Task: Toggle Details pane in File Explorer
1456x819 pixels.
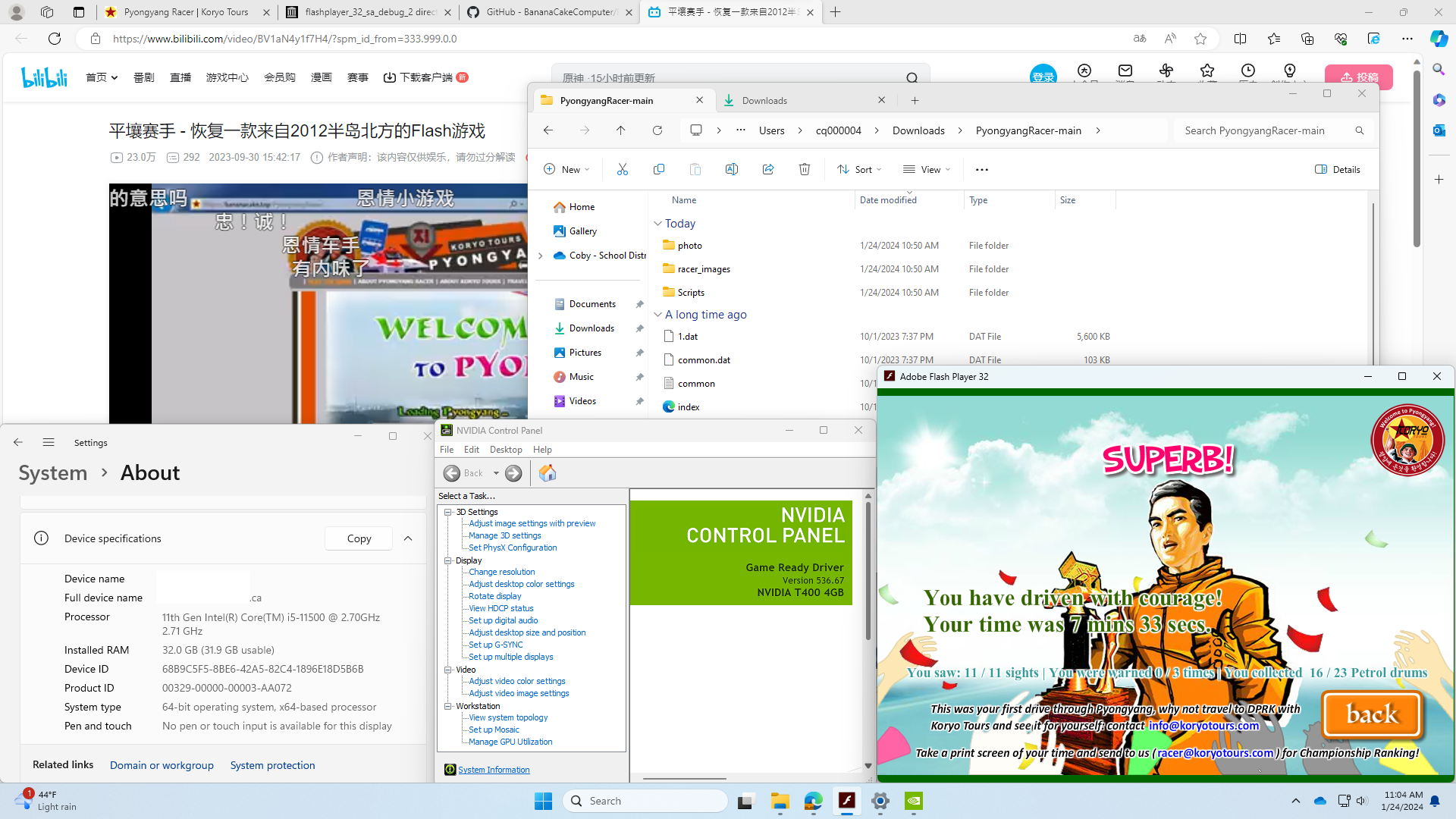Action: point(1338,170)
